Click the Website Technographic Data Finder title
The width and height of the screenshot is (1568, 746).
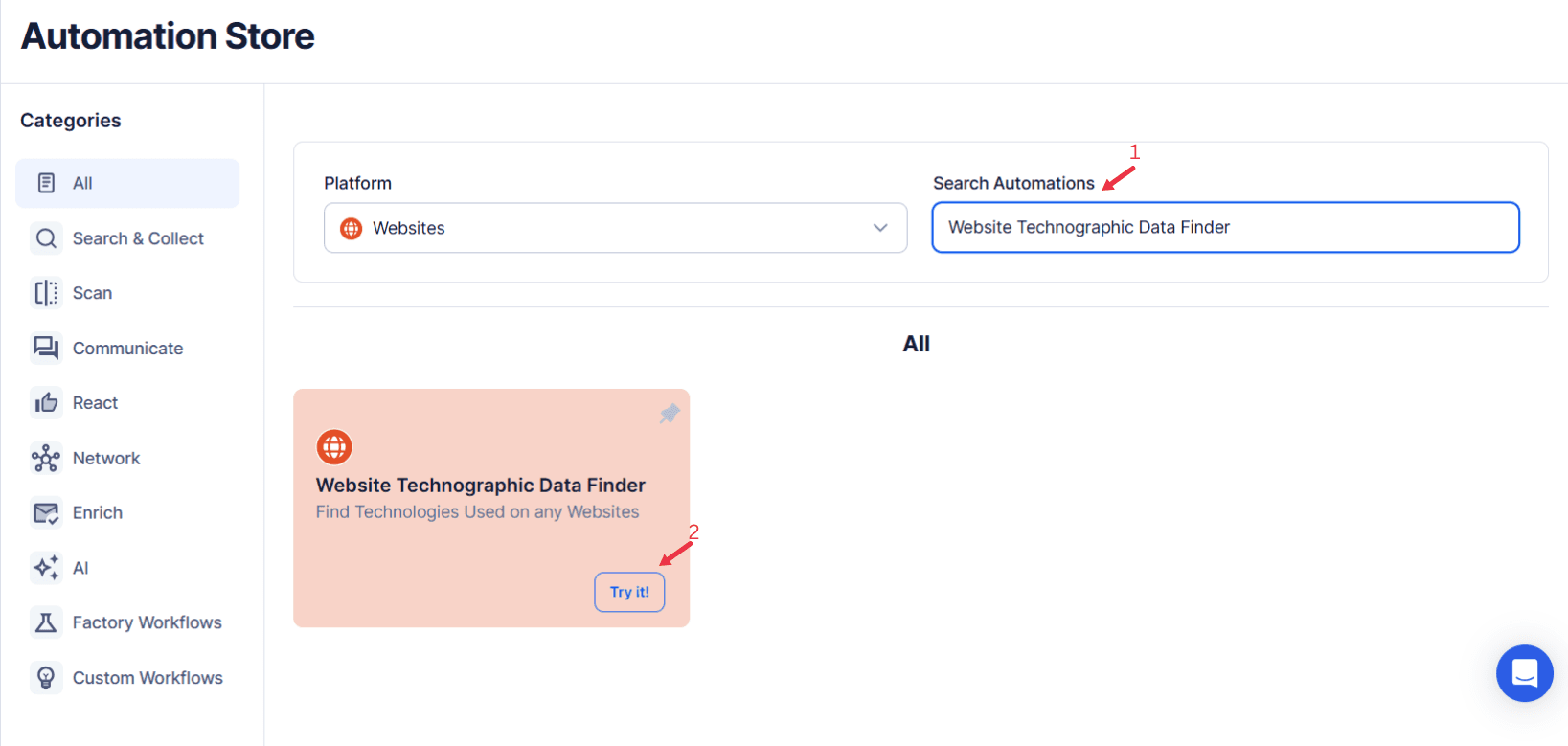coord(481,485)
